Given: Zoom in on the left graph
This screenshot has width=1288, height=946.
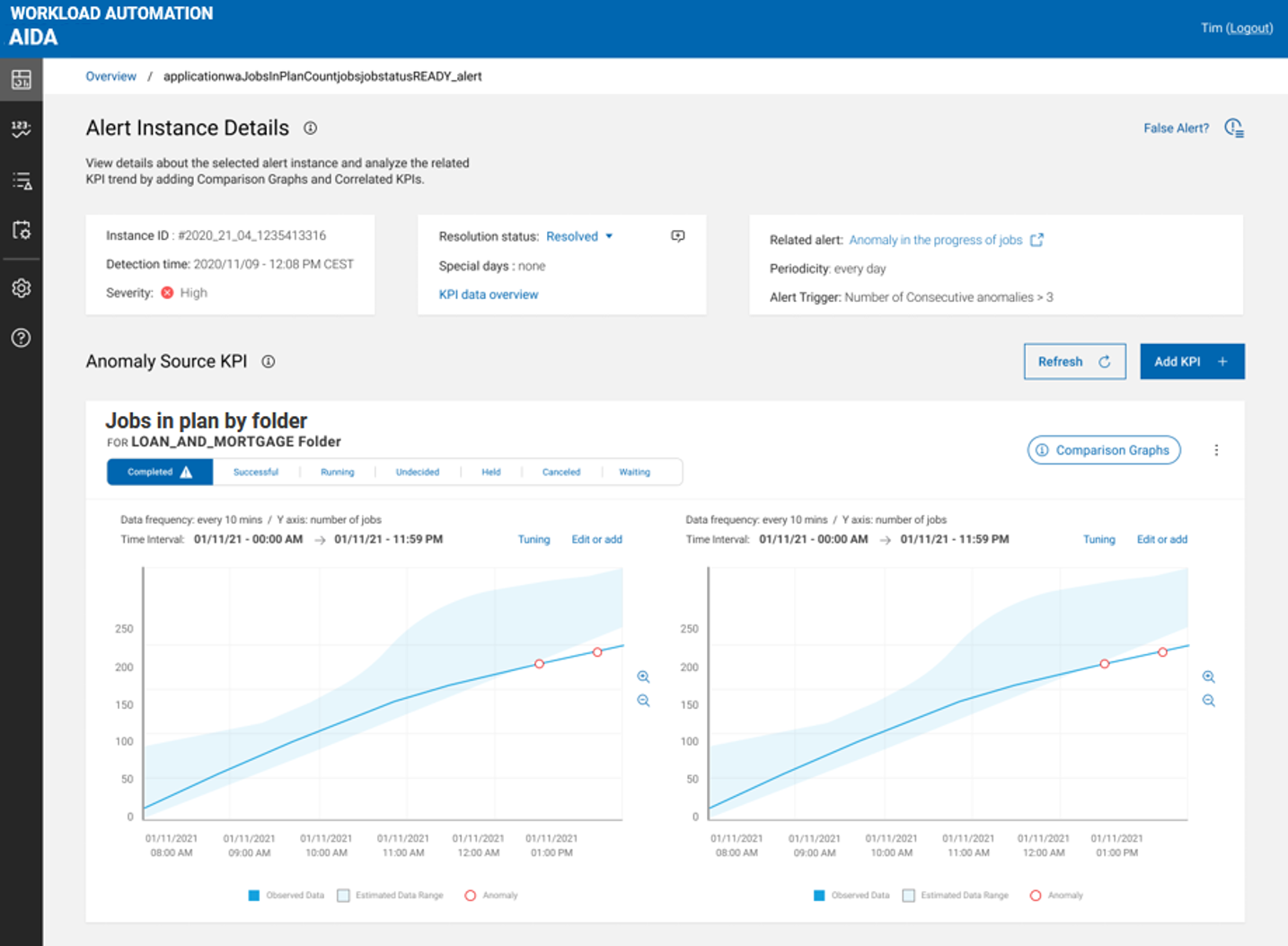Looking at the screenshot, I should pos(643,676).
